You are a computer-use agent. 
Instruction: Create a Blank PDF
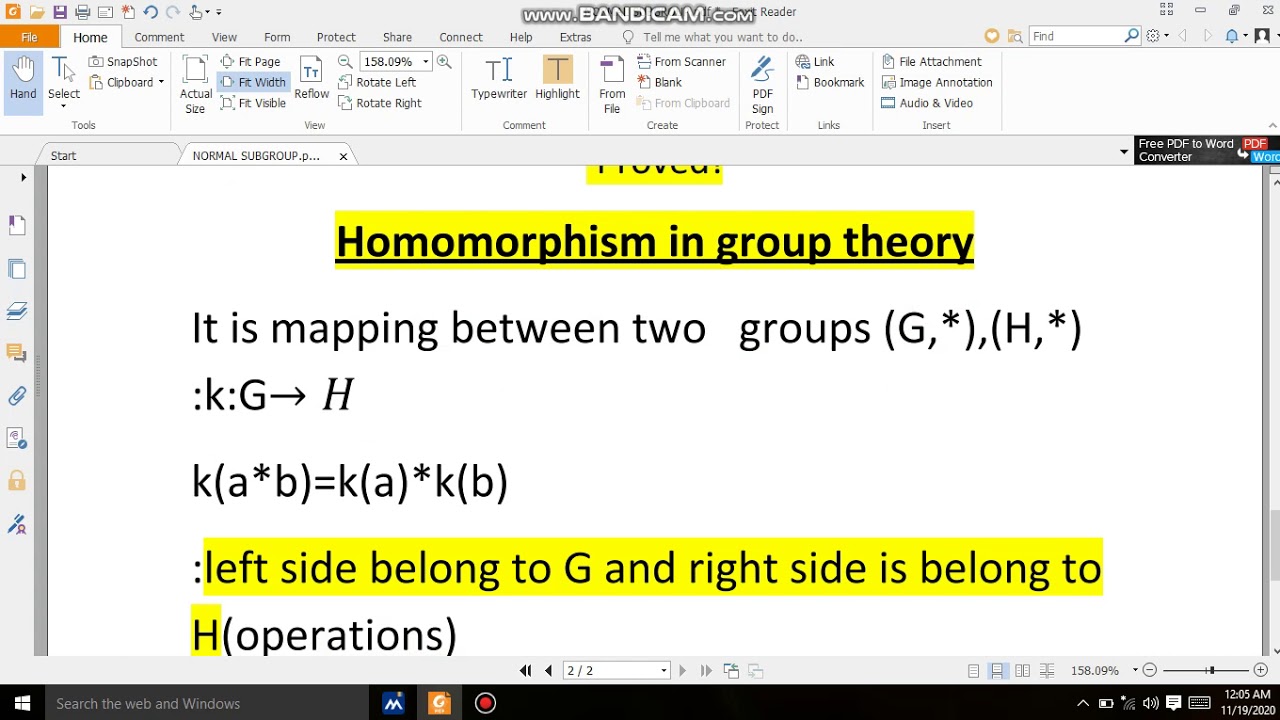[659, 82]
